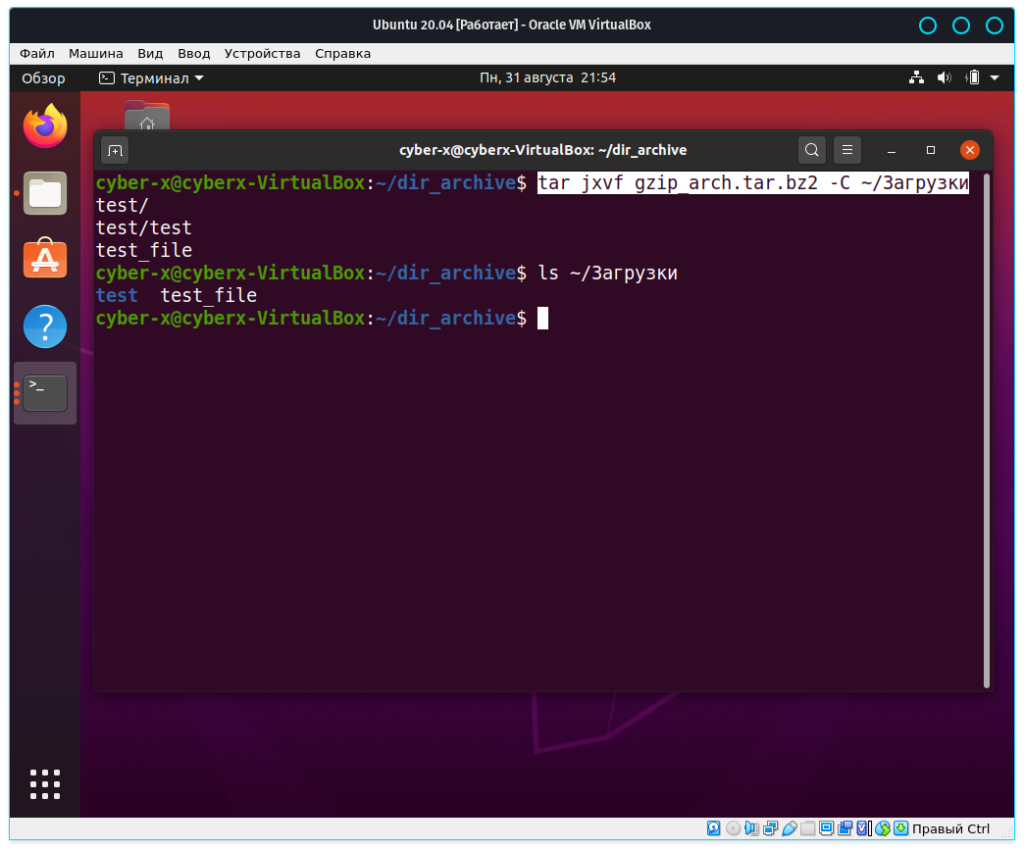Open Ubuntu Software from the dock

[x=45, y=259]
